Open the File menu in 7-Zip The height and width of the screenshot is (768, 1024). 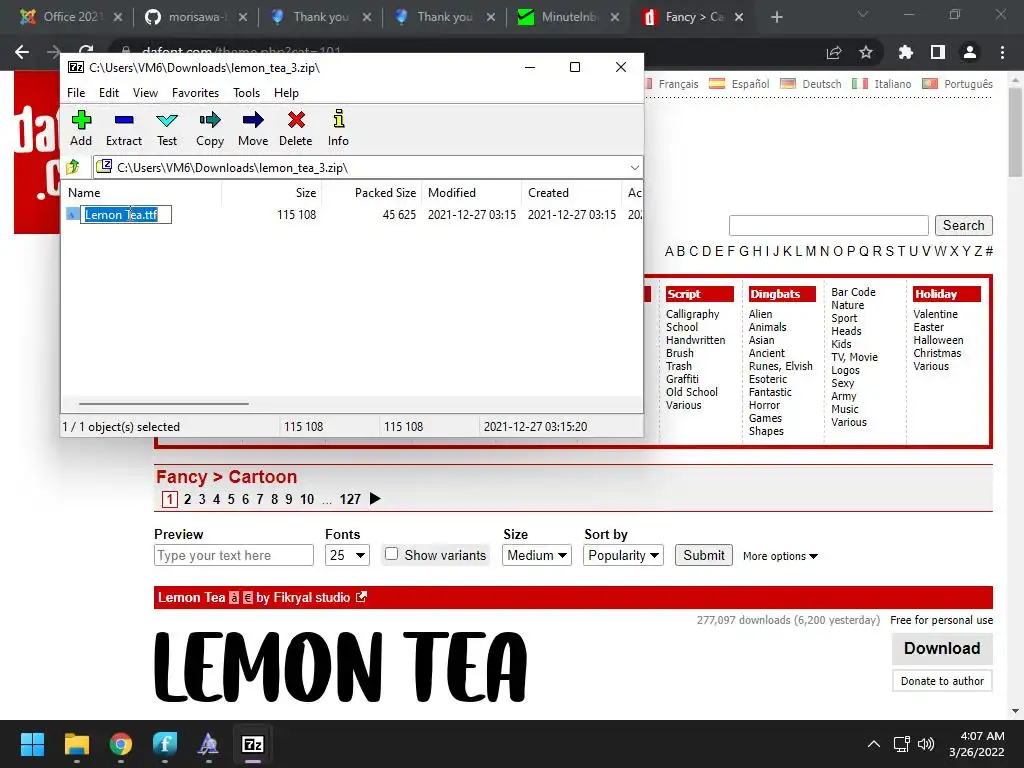[x=76, y=93]
